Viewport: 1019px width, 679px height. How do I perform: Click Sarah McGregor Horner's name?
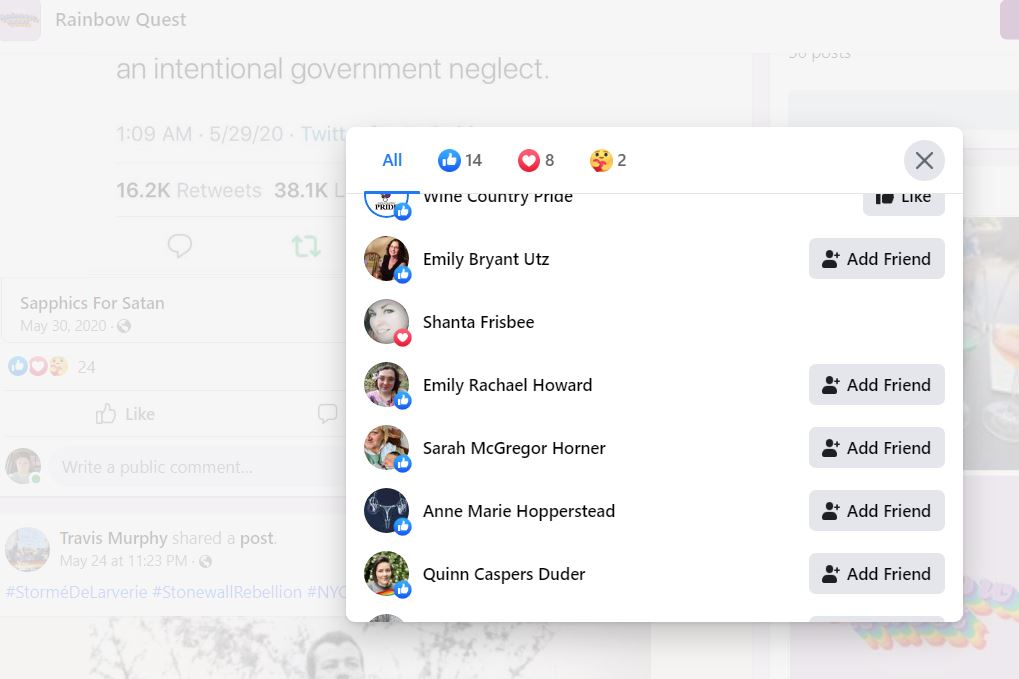pyautogui.click(x=514, y=448)
